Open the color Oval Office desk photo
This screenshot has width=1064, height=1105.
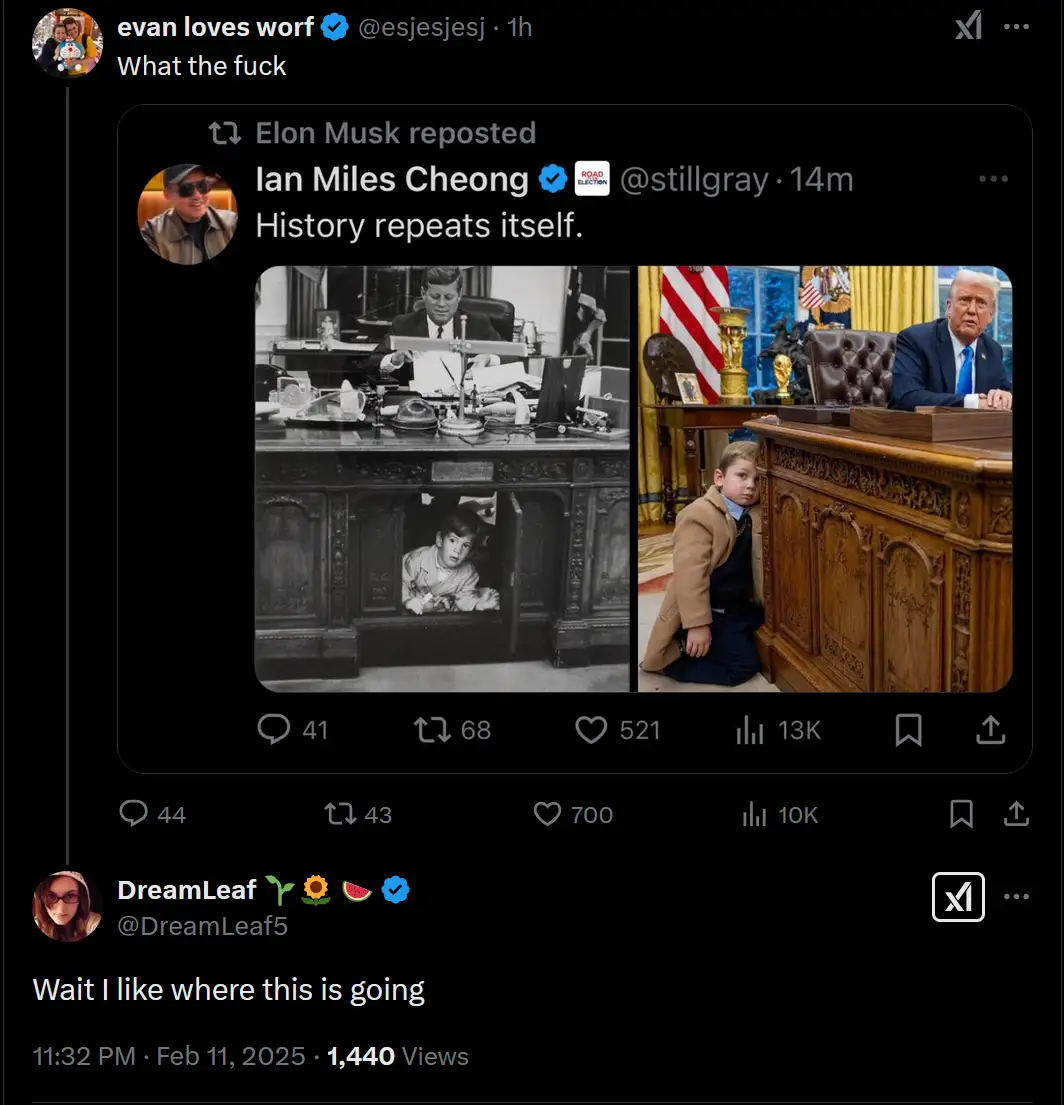825,479
